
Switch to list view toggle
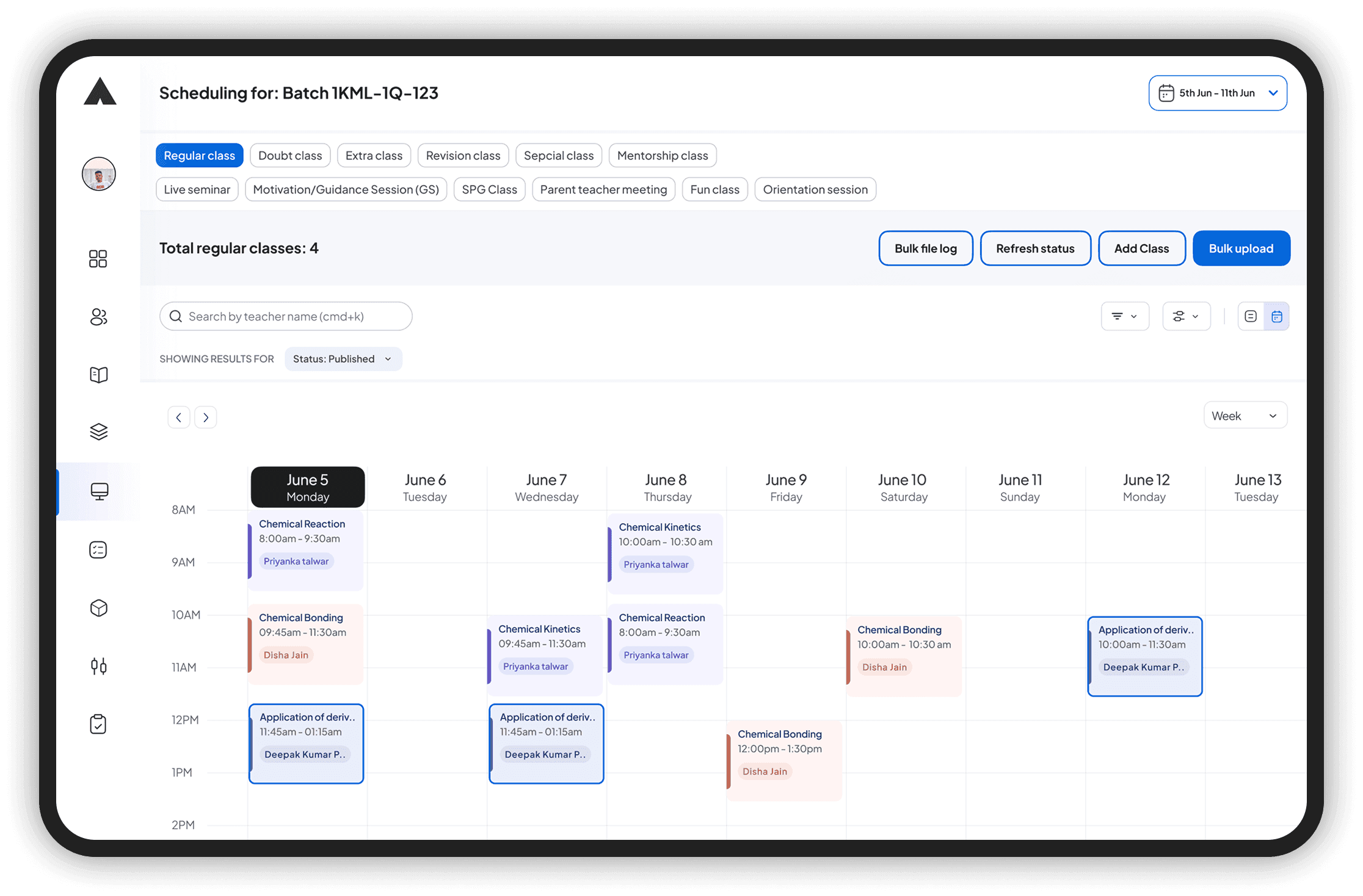click(1250, 316)
